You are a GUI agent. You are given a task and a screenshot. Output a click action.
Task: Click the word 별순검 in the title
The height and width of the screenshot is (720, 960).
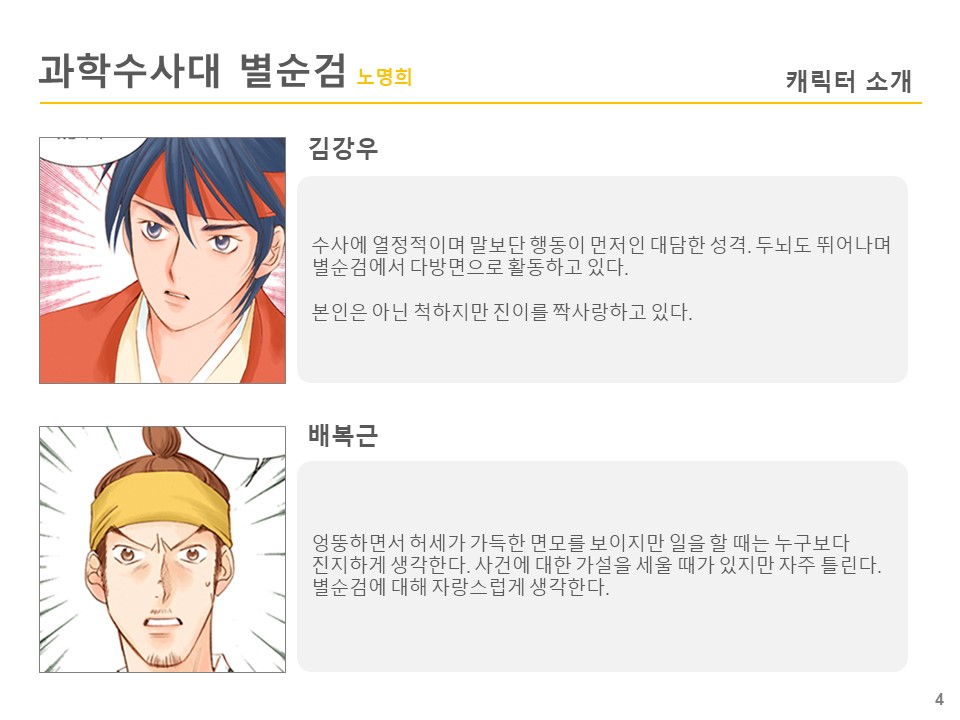click(x=293, y=70)
